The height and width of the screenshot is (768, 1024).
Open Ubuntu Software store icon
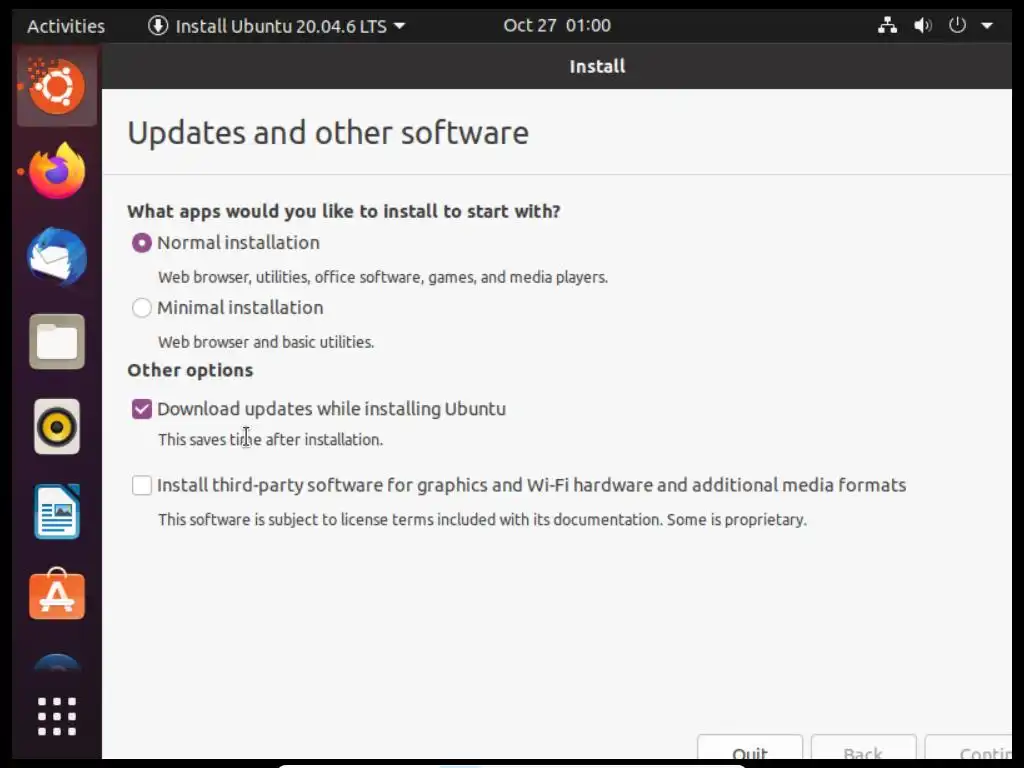click(x=57, y=594)
